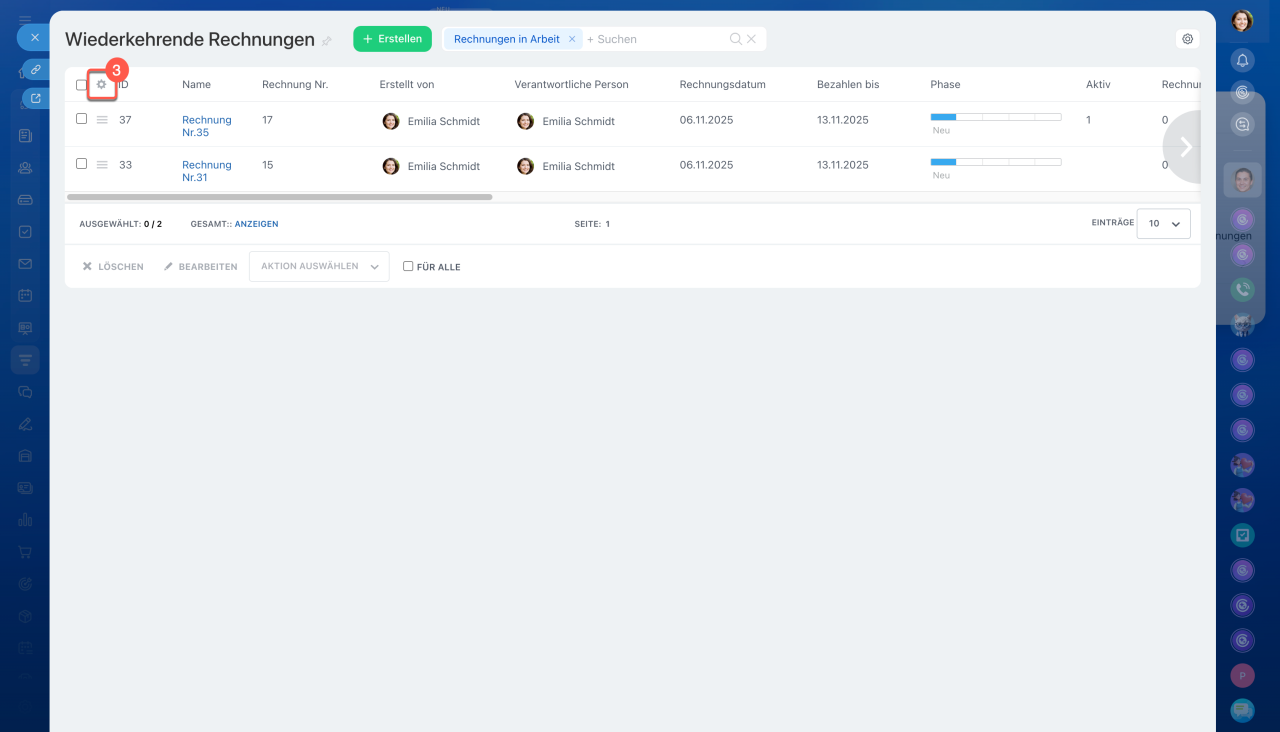Image resolution: width=1280 pixels, height=732 pixels.
Task: Expand the Einträge page-size dropdown
Action: click(x=1163, y=224)
